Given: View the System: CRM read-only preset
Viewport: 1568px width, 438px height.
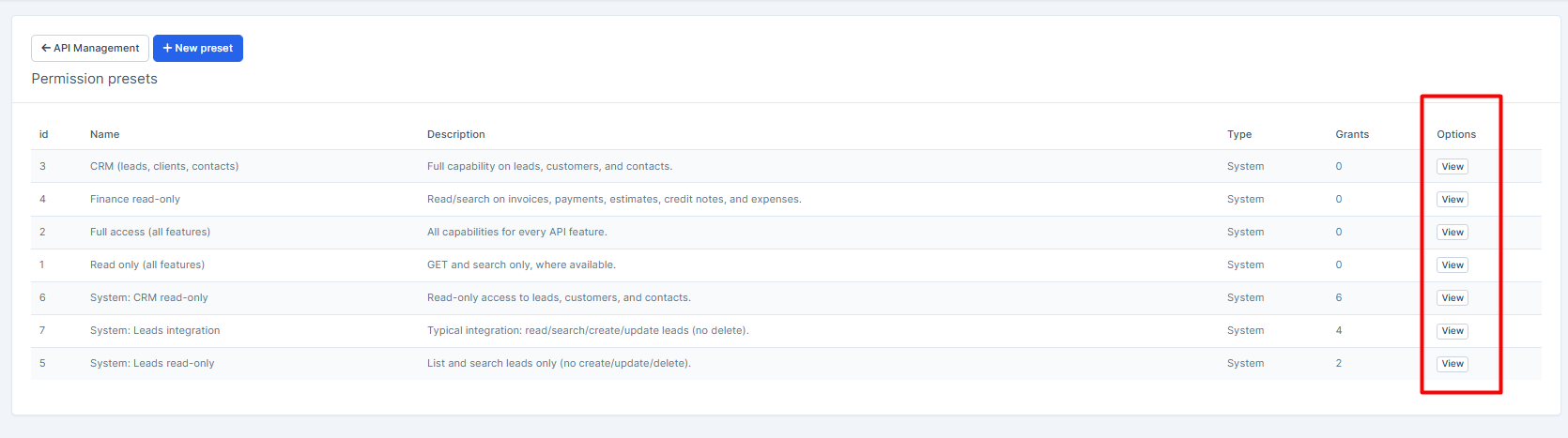Looking at the screenshot, I should point(1452,298).
